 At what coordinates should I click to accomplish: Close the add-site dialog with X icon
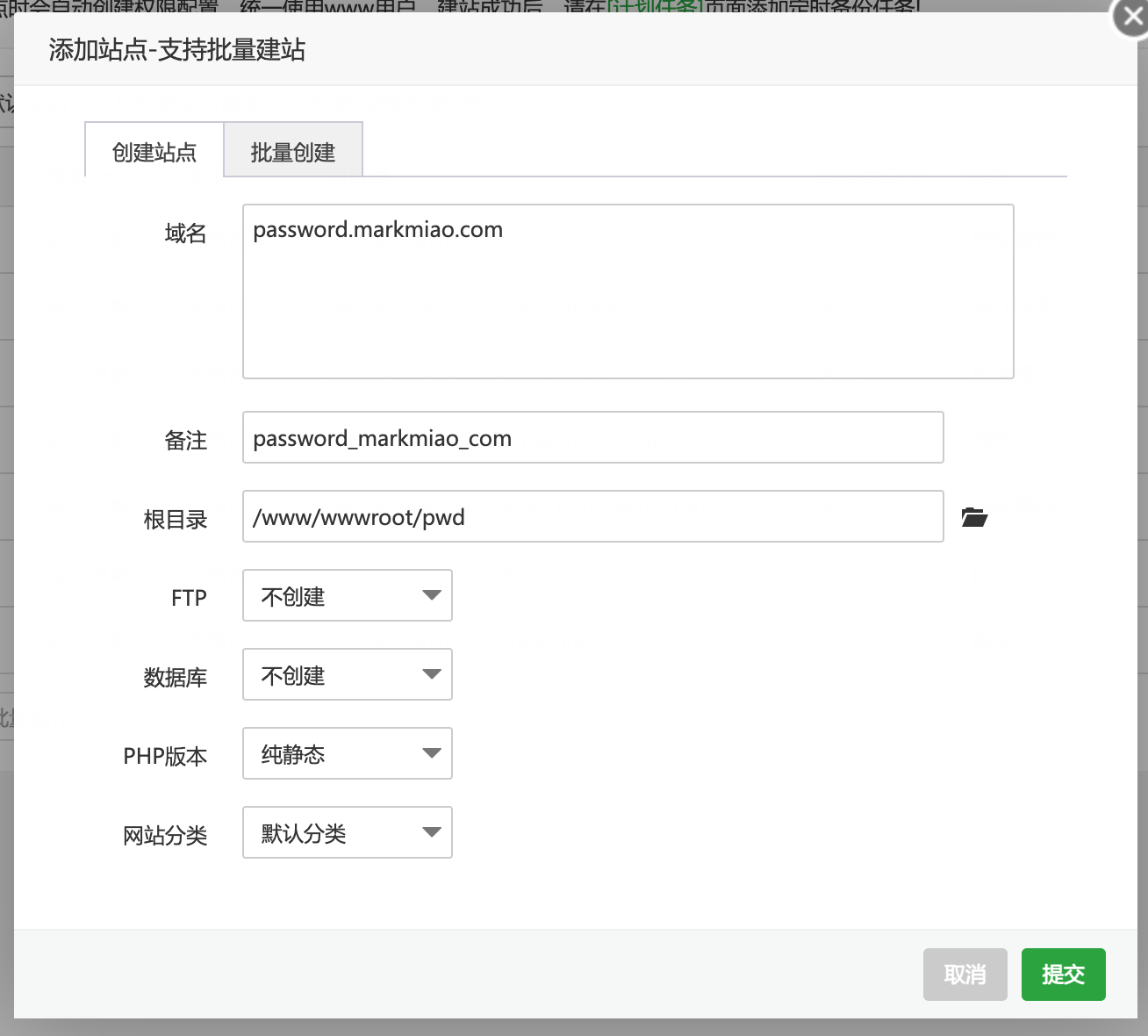coord(1132,17)
